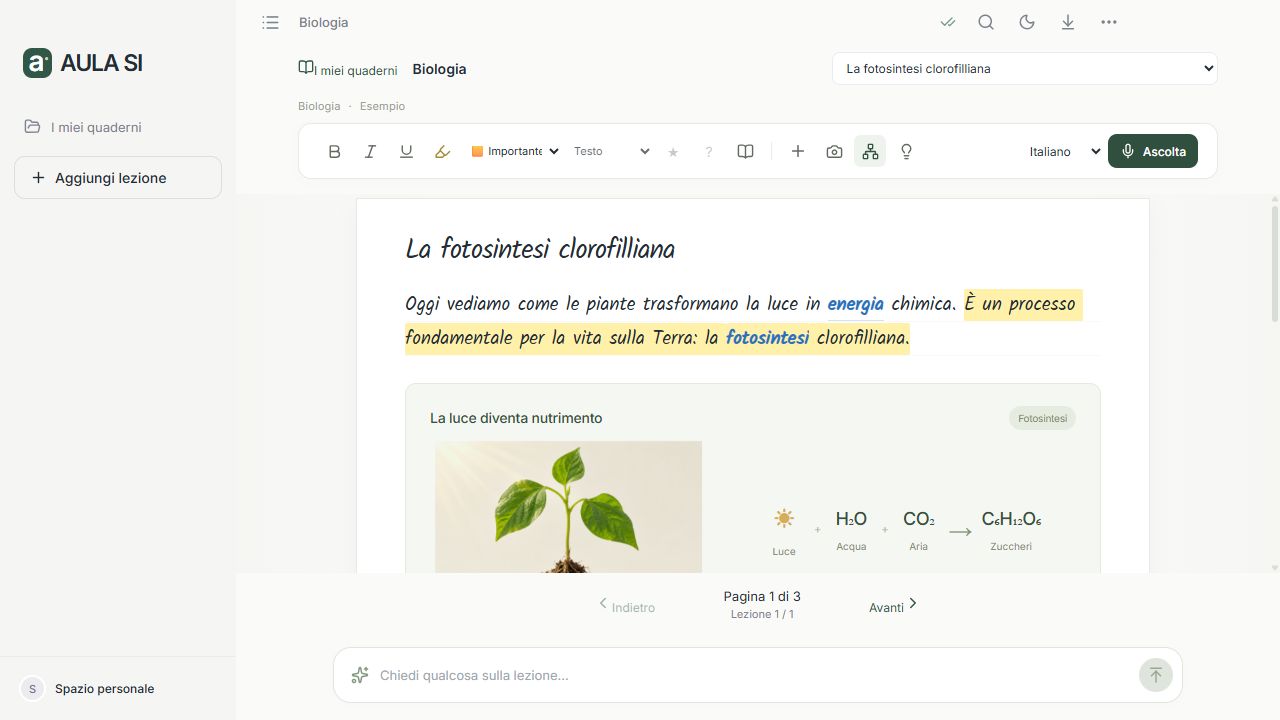Click the blue word energia
The width and height of the screenshot is (1280, 720).
pyautogui.click(x=855, y=303)
